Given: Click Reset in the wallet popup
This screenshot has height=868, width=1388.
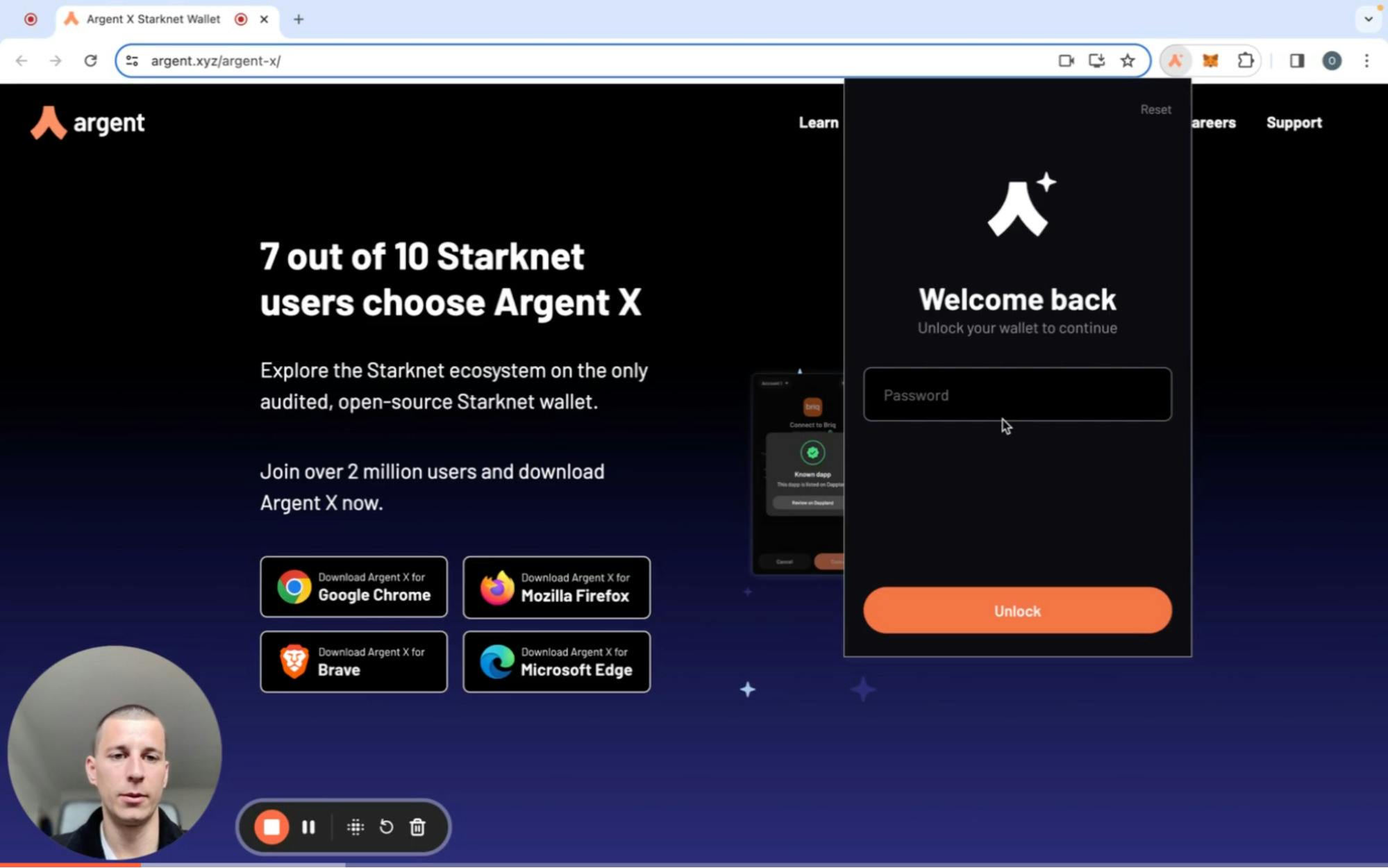Looking at the screenshot, I should click(x=1155, y=109).
